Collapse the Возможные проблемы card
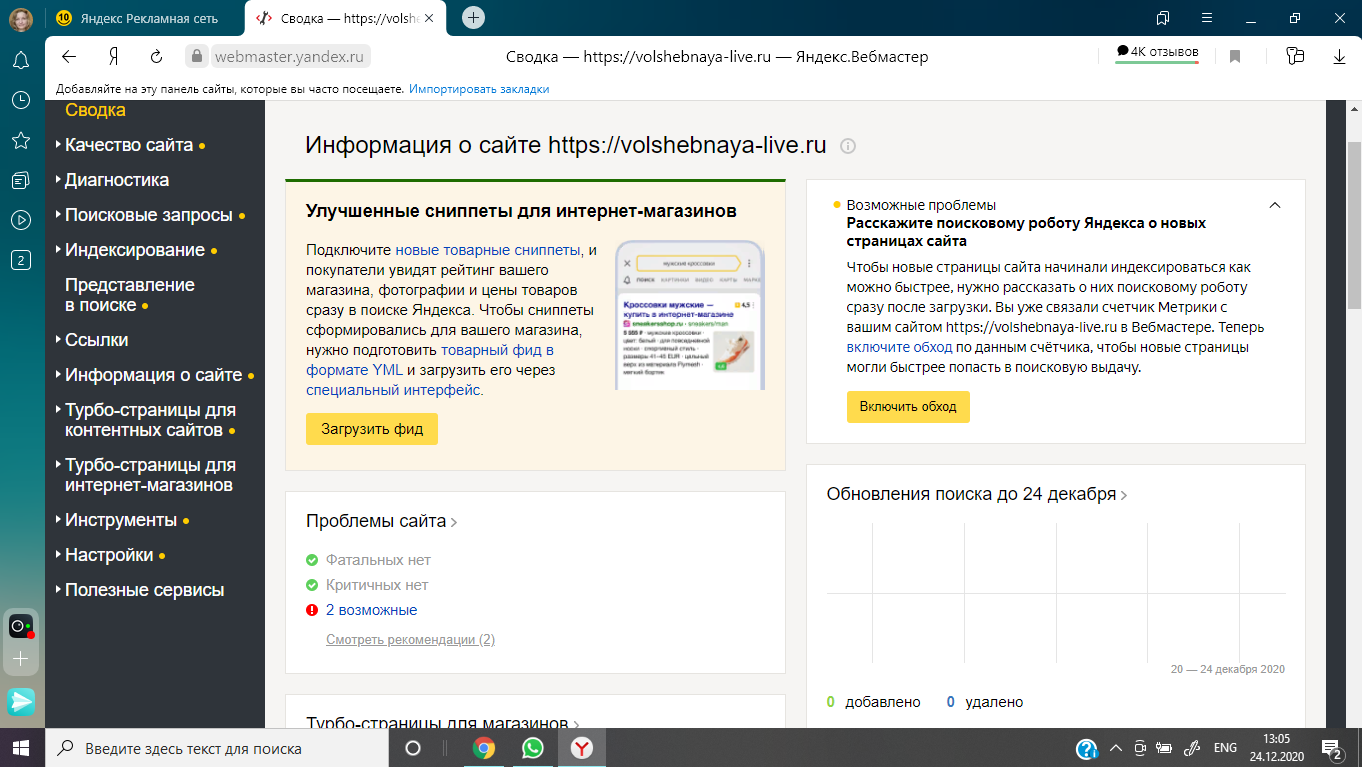Viewport: 1362px width, 767px height. 1274,205
